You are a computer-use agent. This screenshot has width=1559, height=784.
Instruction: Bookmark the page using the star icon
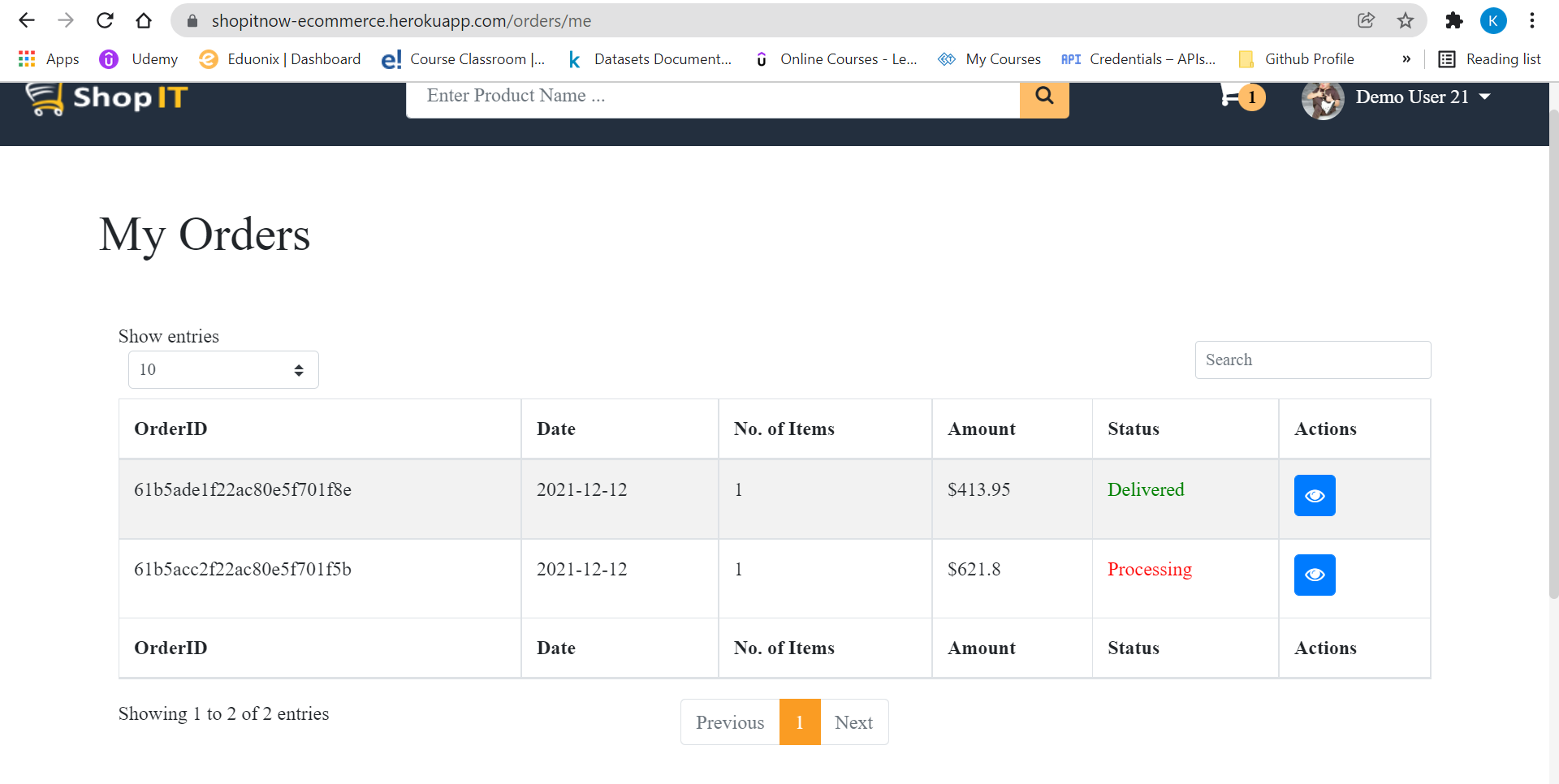(x=1406, y=20)
